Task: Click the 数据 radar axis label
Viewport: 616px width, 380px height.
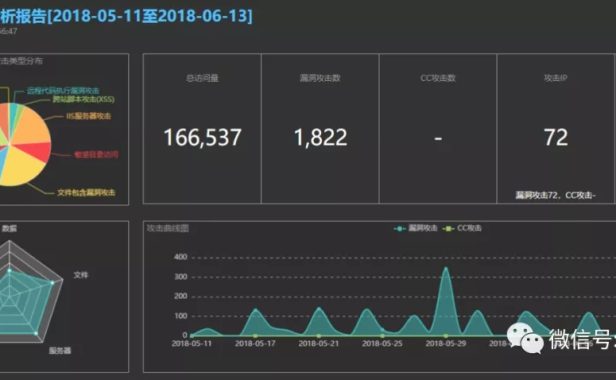Action: [x=9, y=228]
